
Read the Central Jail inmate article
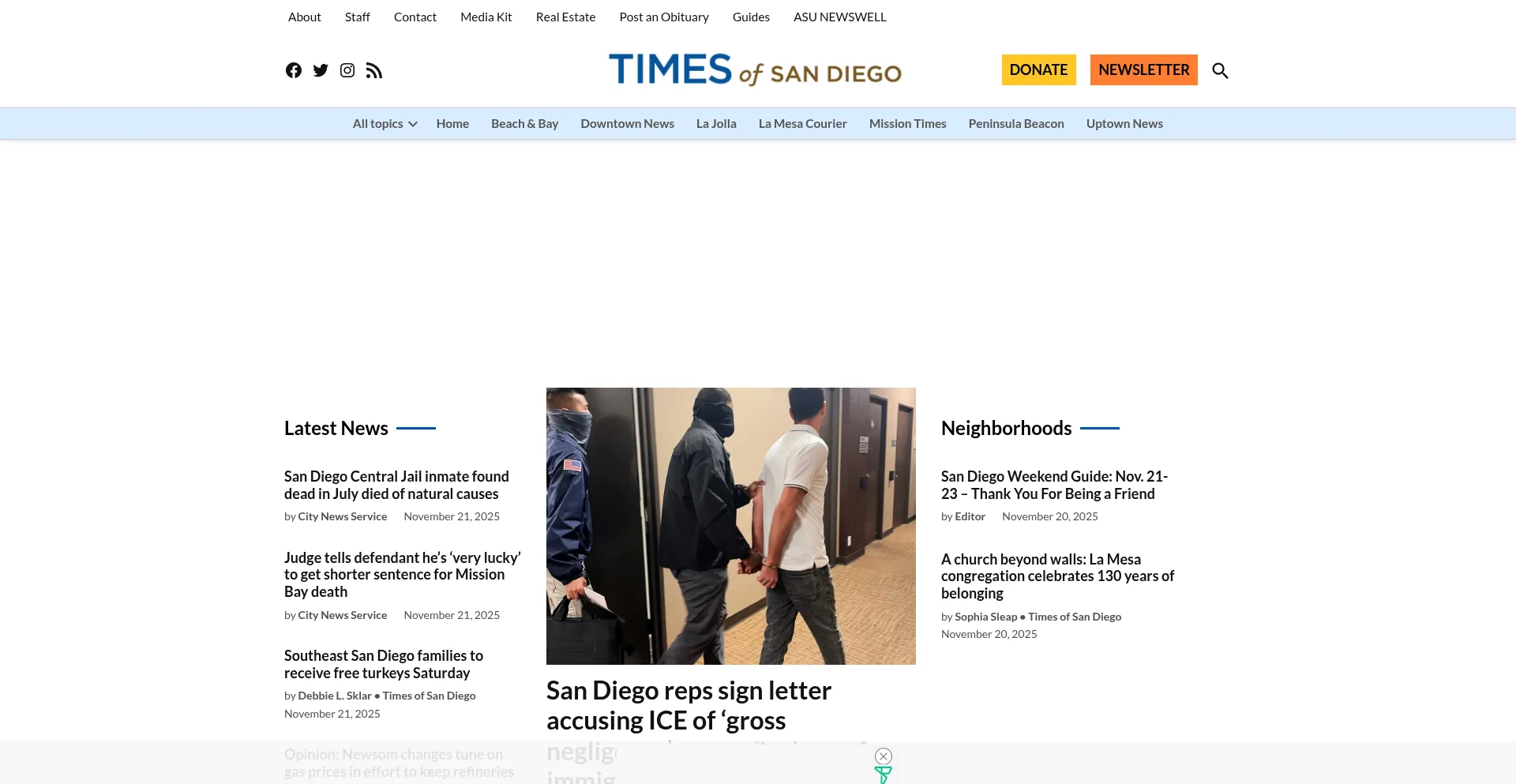tap(396, 485)
